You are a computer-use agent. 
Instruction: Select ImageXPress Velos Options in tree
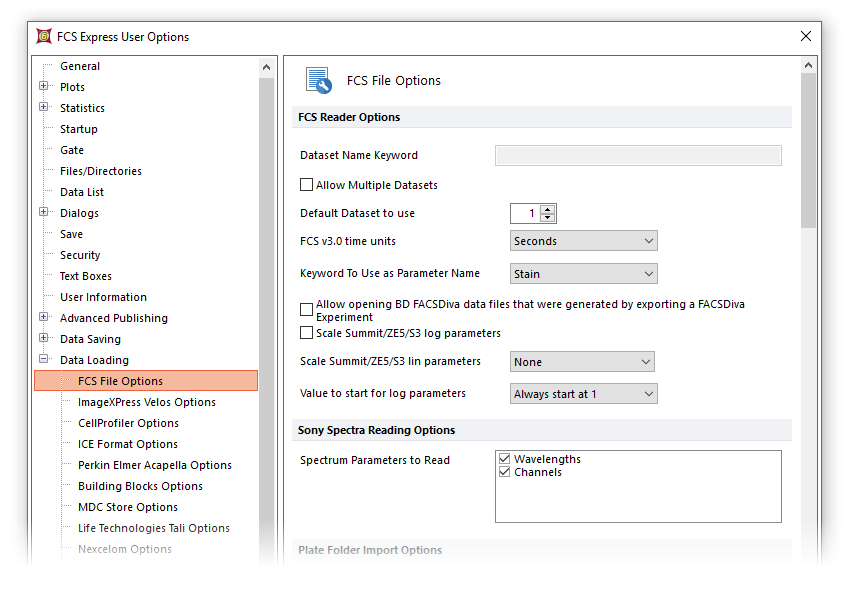(146, 402)
